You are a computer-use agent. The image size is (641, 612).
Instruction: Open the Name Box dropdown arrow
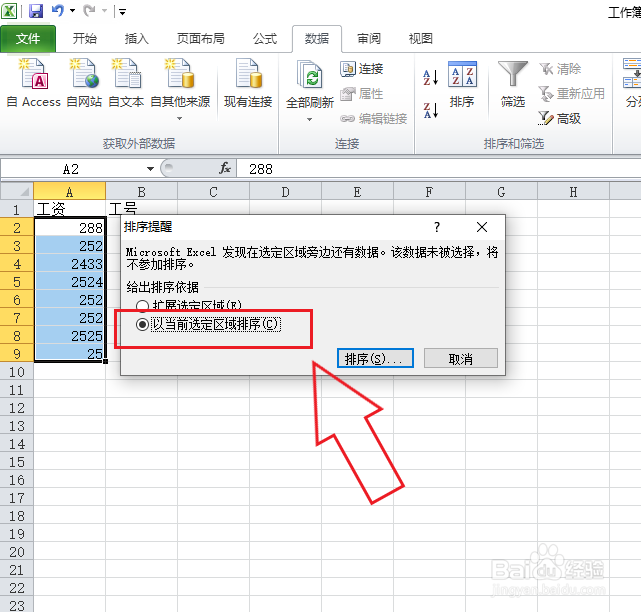pyautogui.click(x=150, y=168)
